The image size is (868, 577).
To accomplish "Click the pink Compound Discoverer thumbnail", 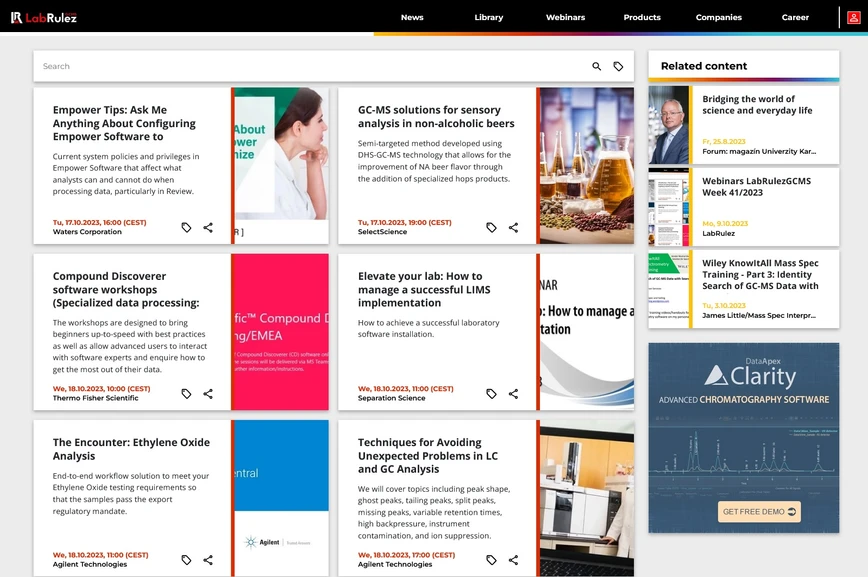I will pos(281,332).
